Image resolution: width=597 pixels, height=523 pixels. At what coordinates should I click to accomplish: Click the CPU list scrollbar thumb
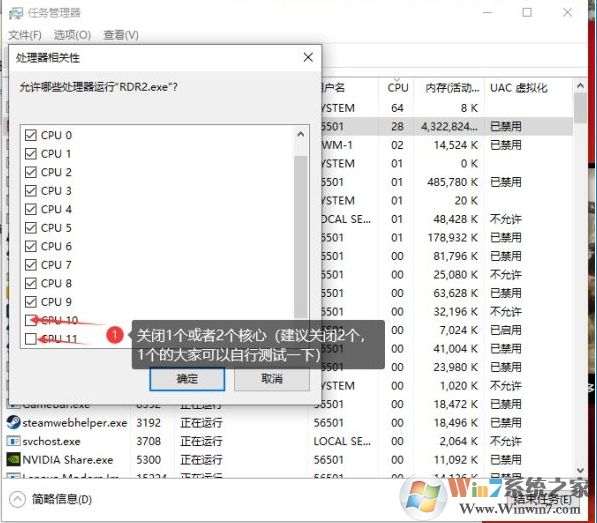(x=300, y=236)
